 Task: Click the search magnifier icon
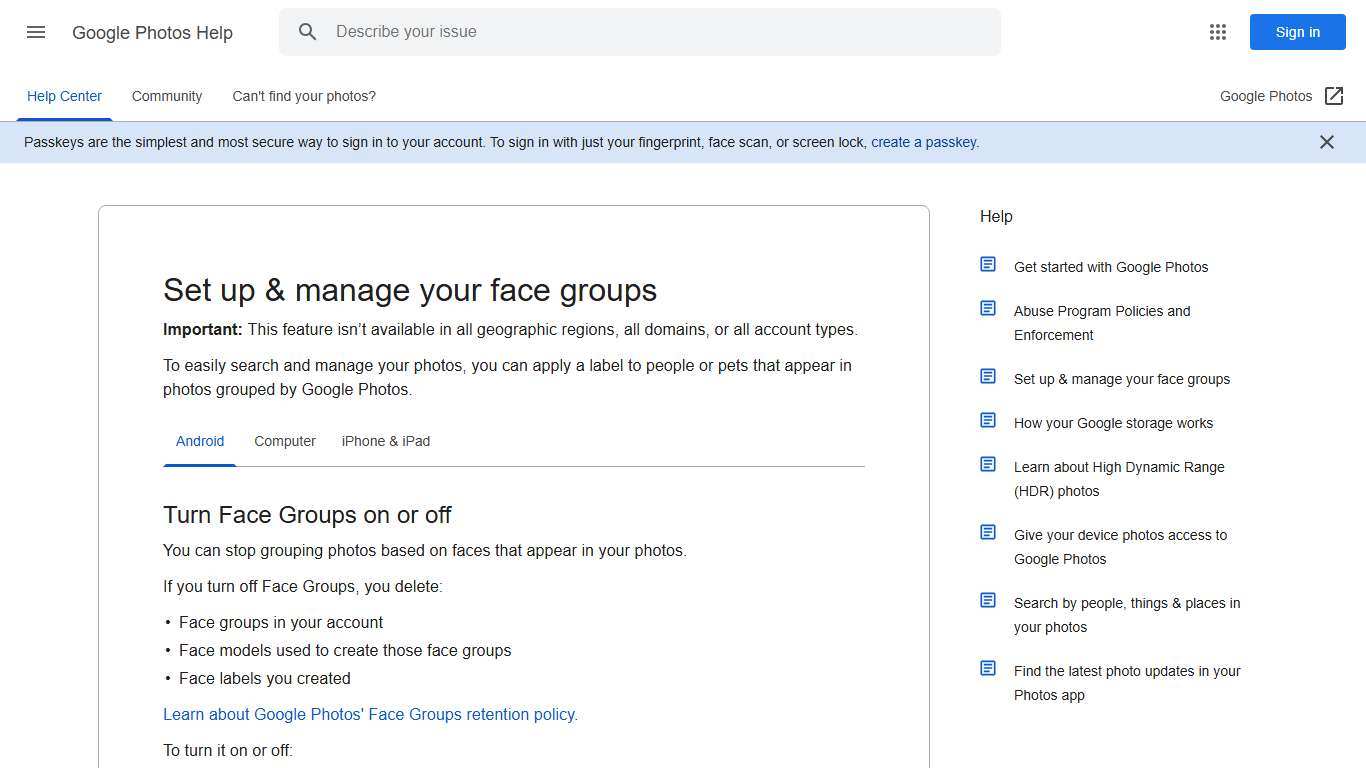pos(308,31)
